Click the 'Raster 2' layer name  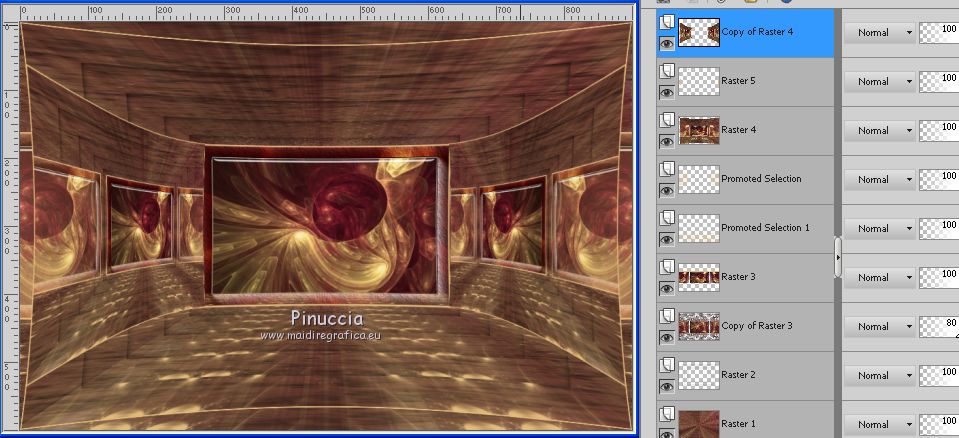[x=738, y=374]
